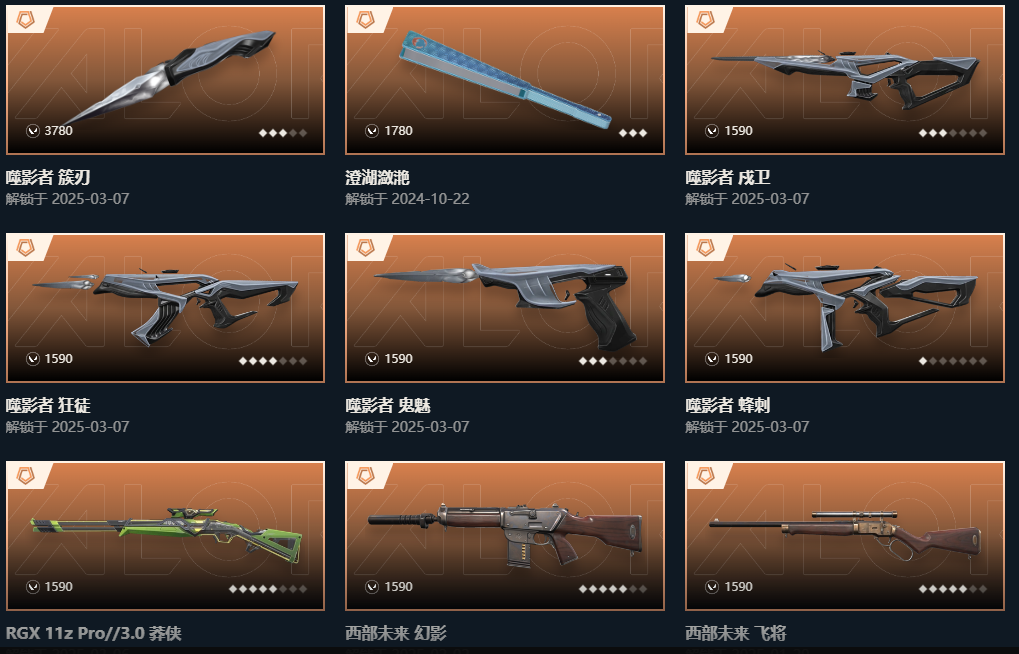Click the VP currency icon beside 1780

point(372,131)
